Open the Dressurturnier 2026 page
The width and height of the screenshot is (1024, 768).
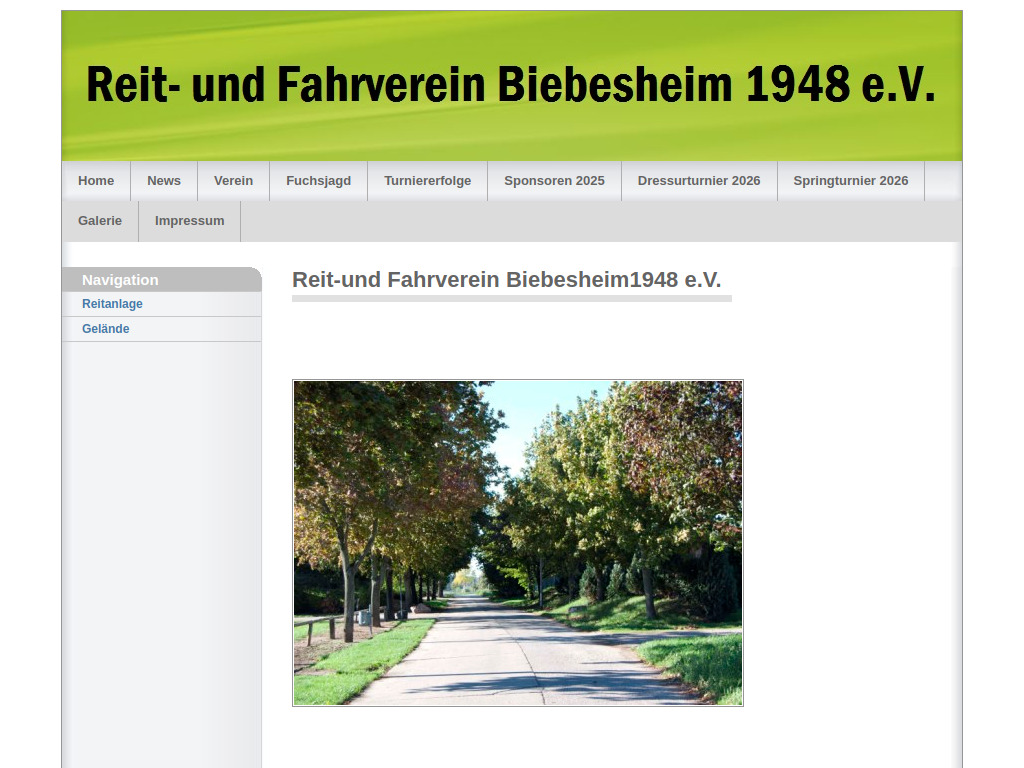click(699, 180)
